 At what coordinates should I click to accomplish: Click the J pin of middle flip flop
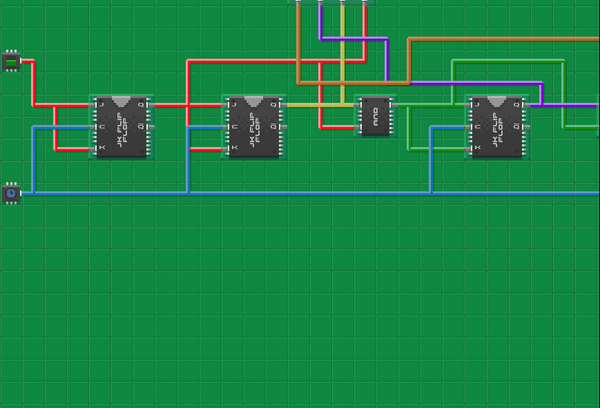coord(224,105)
